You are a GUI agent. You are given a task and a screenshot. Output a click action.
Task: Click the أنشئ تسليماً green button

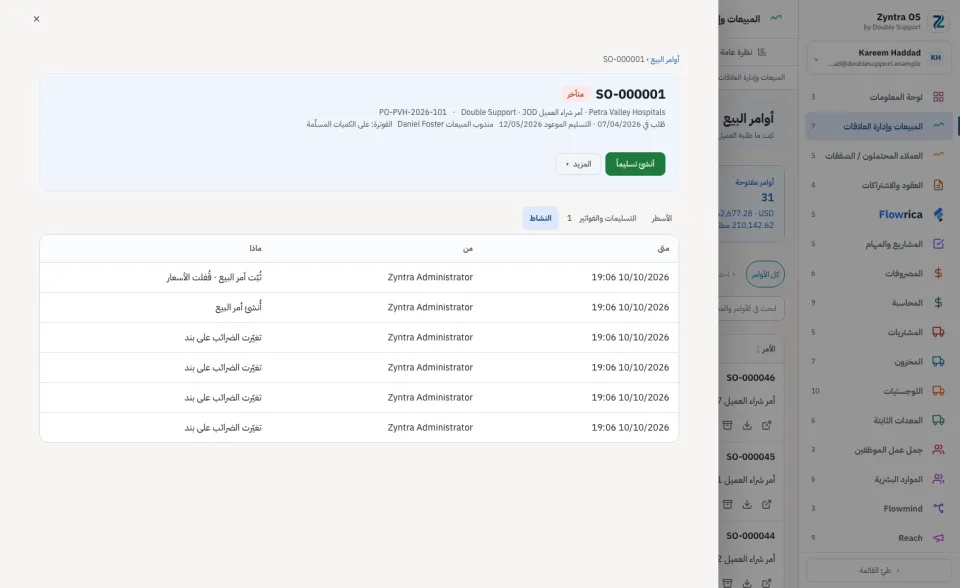[x=635, y=164]
